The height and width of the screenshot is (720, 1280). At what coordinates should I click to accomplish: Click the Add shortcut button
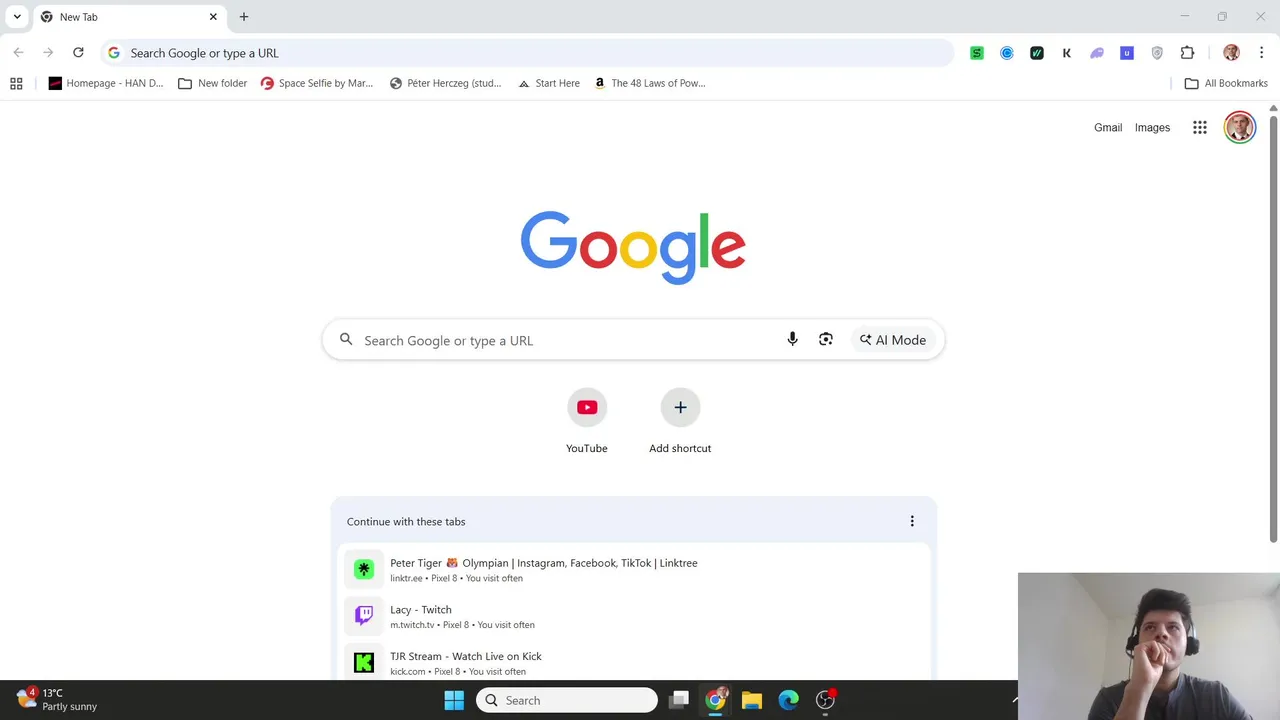pos(680,422)
